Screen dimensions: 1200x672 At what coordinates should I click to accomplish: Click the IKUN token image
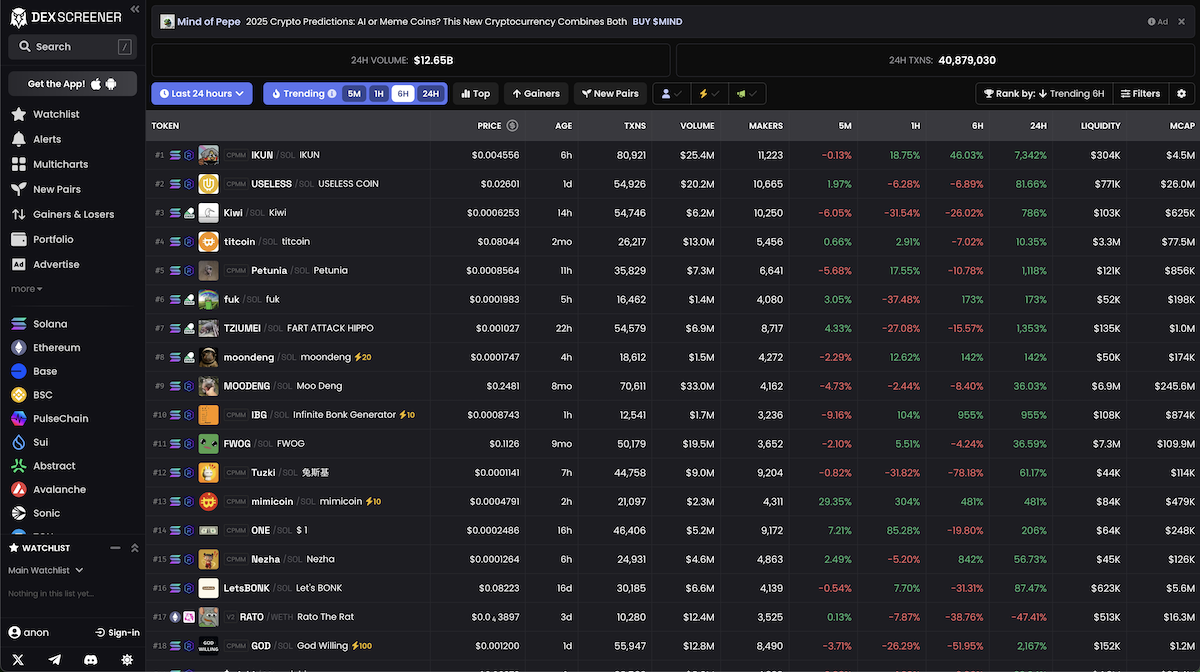coord(208,155)
